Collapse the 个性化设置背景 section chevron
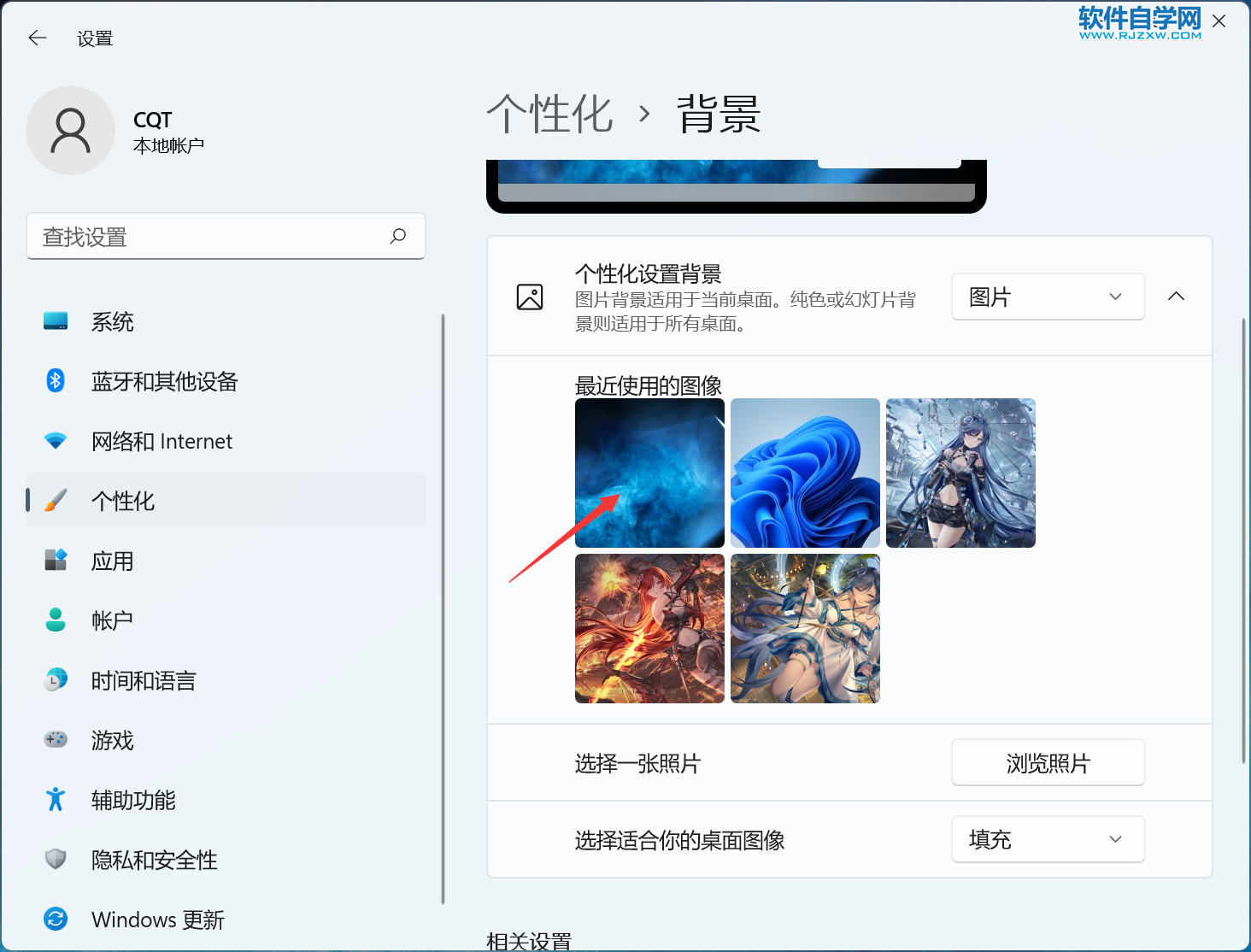 pyautogui.click(x=1176, y=297)
